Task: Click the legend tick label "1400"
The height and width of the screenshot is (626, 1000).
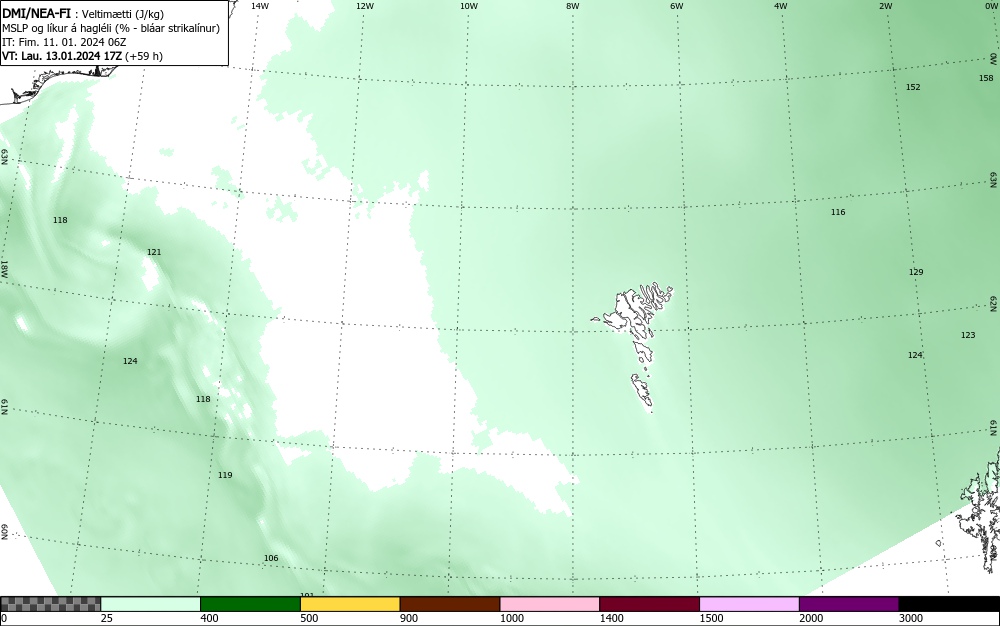Action: click(611, 618)
